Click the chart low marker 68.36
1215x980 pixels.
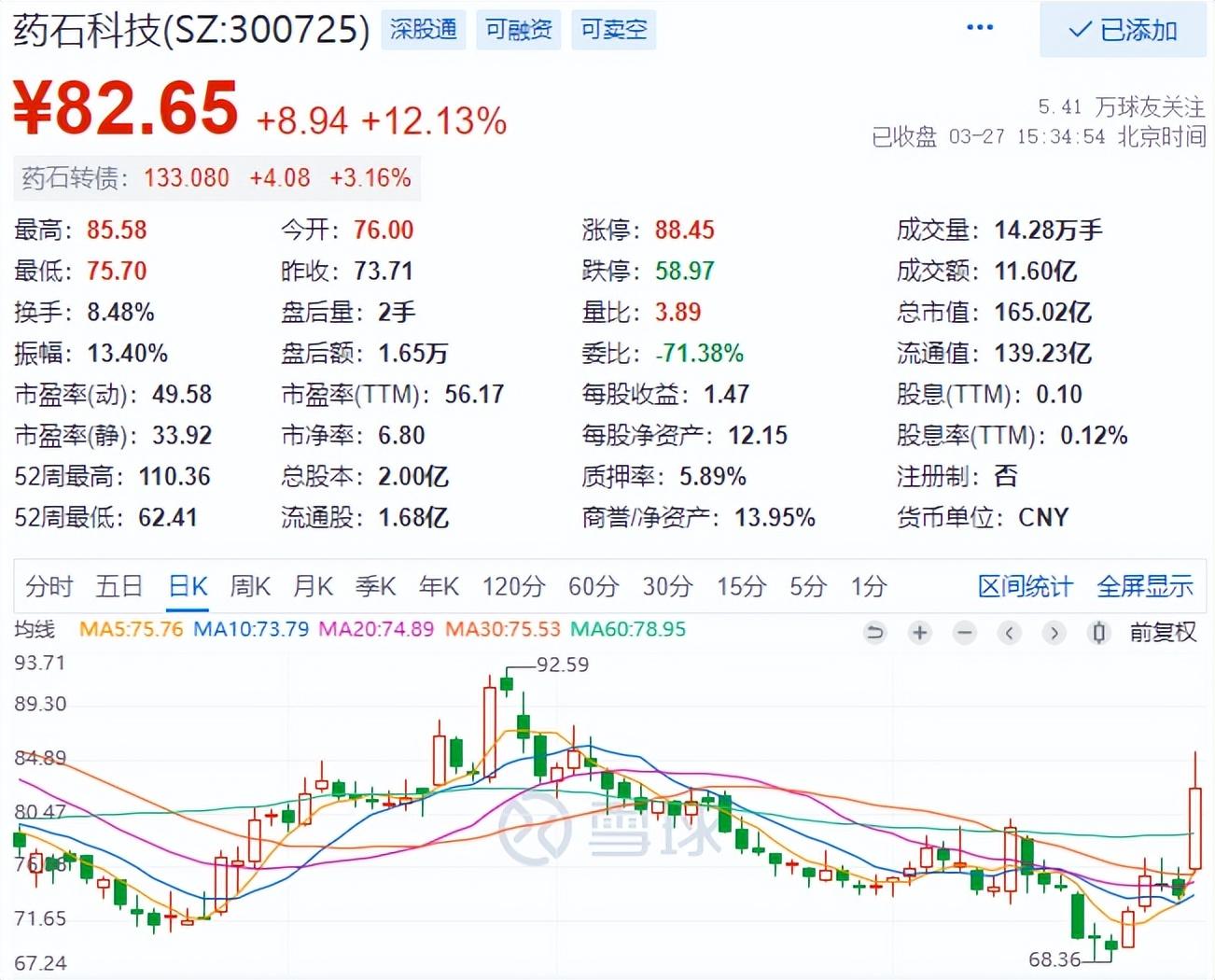[x=1054, y=959]
